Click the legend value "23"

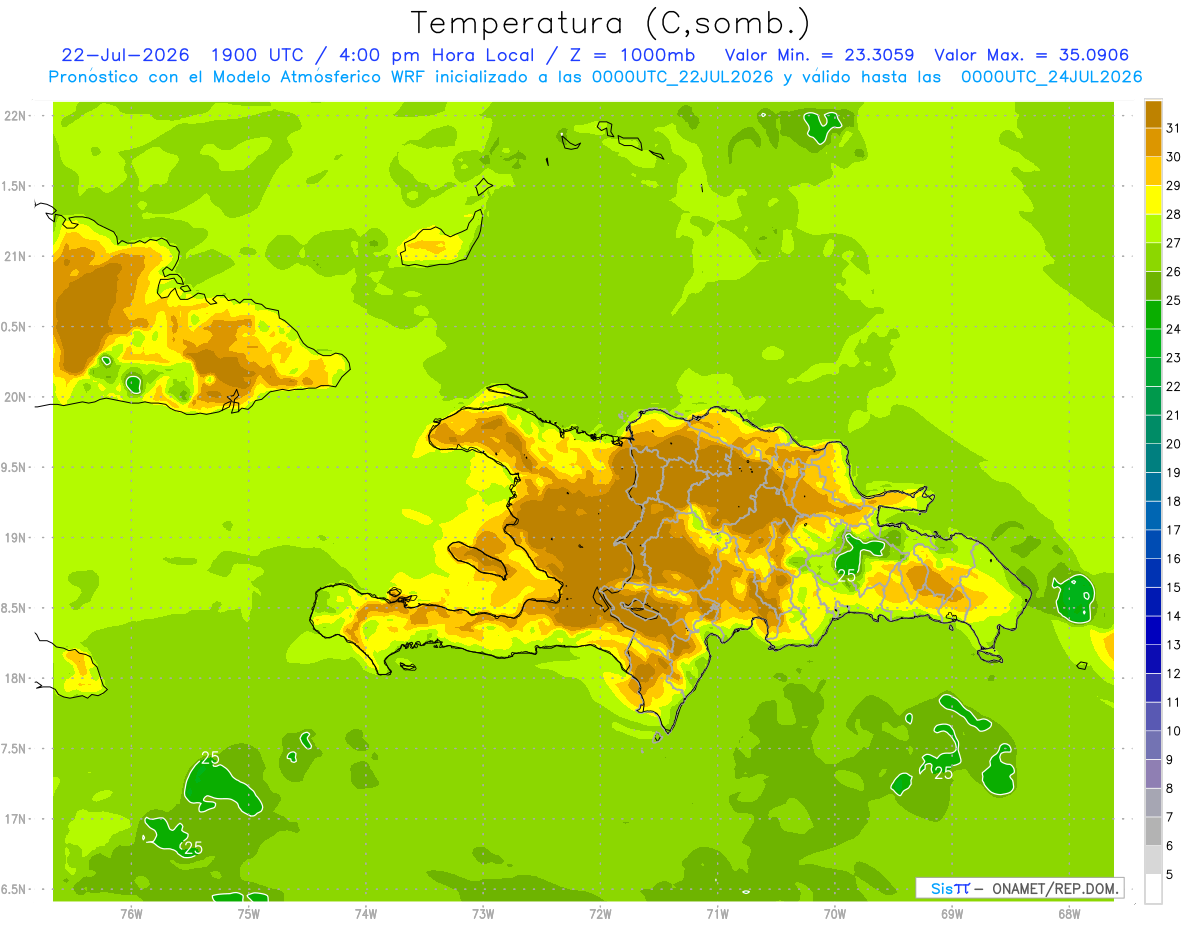click(1174, 358)
